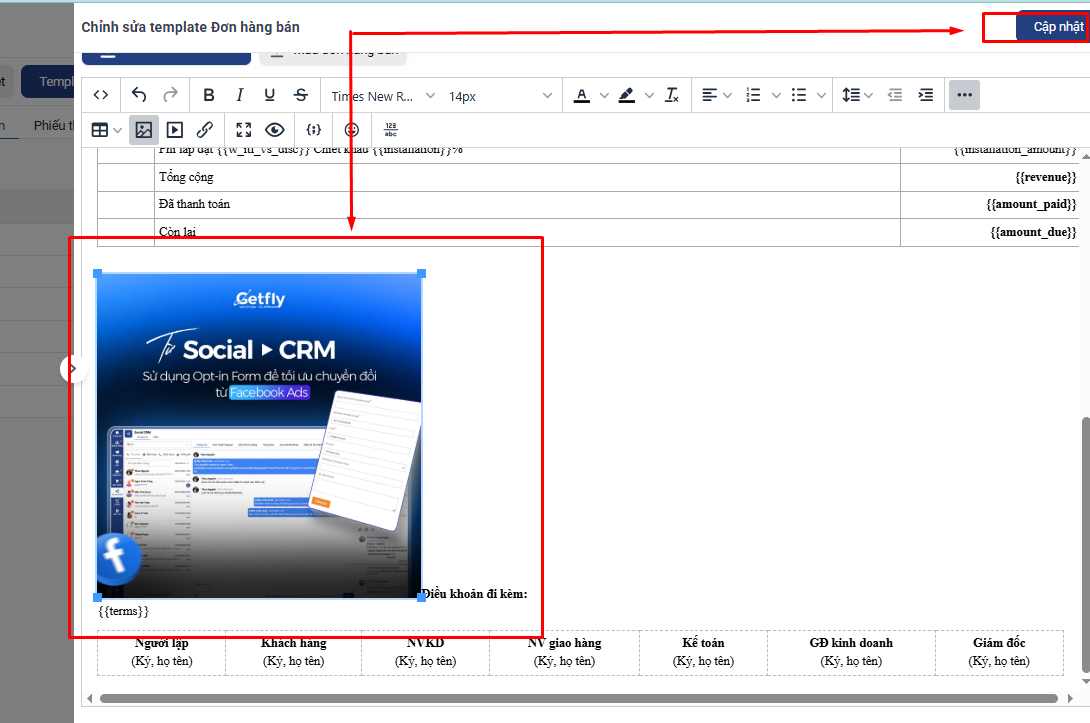
Task: Undo the last edit
Action: 139,95
